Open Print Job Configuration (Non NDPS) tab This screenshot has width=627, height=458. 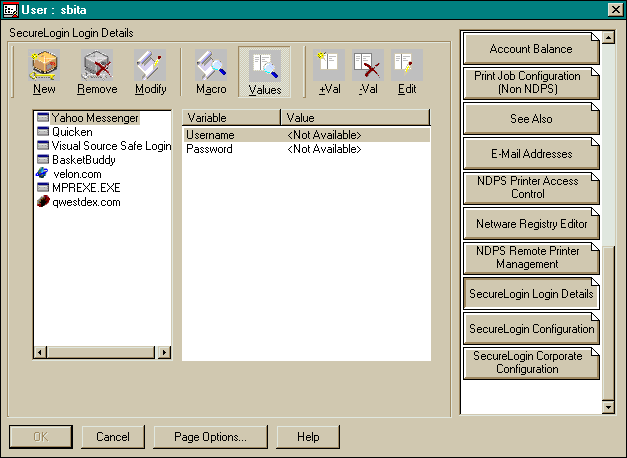(531, 83)
